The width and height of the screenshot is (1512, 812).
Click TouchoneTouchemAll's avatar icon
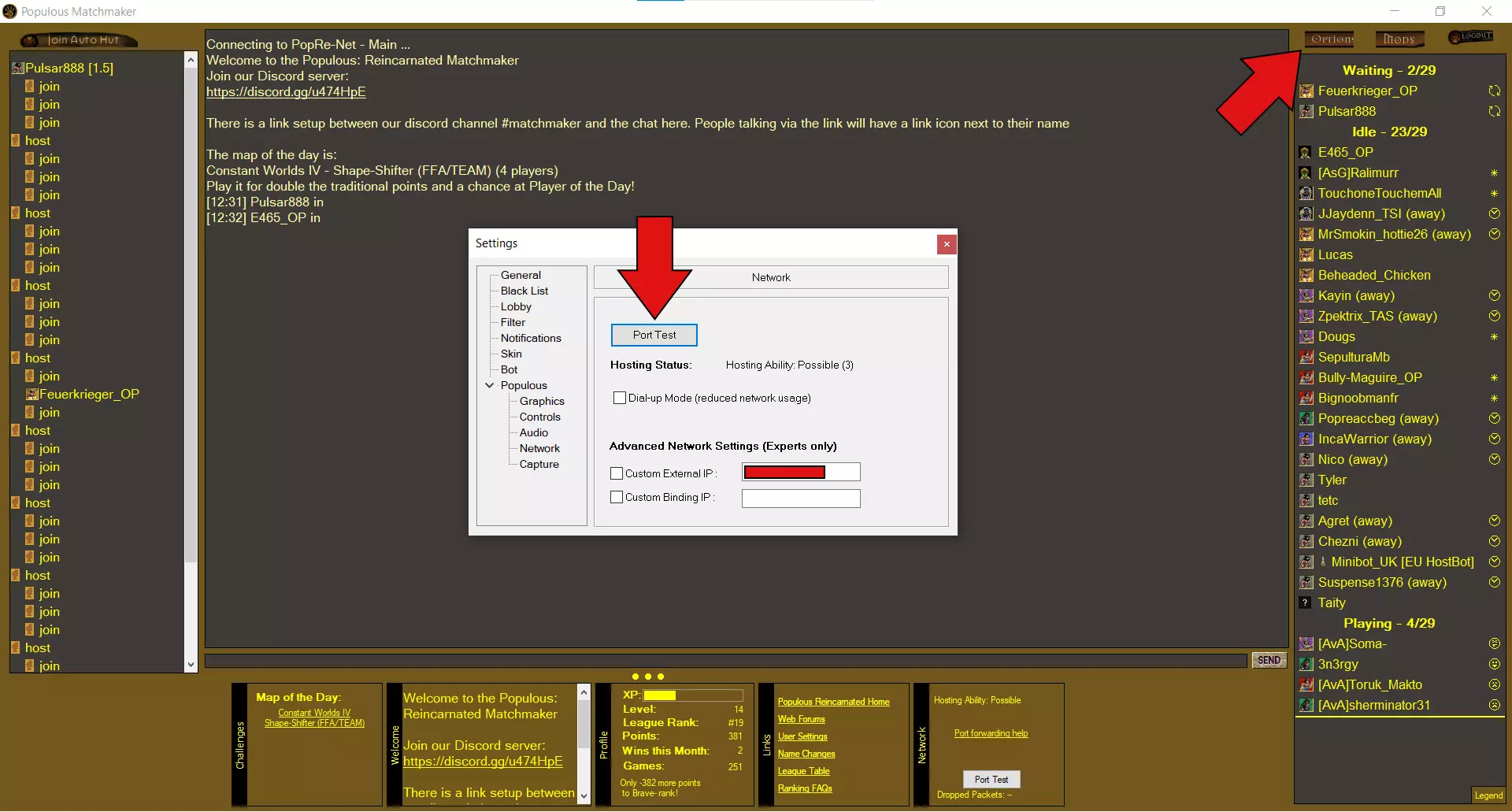pyautogui.click(x=1306, y=194)
